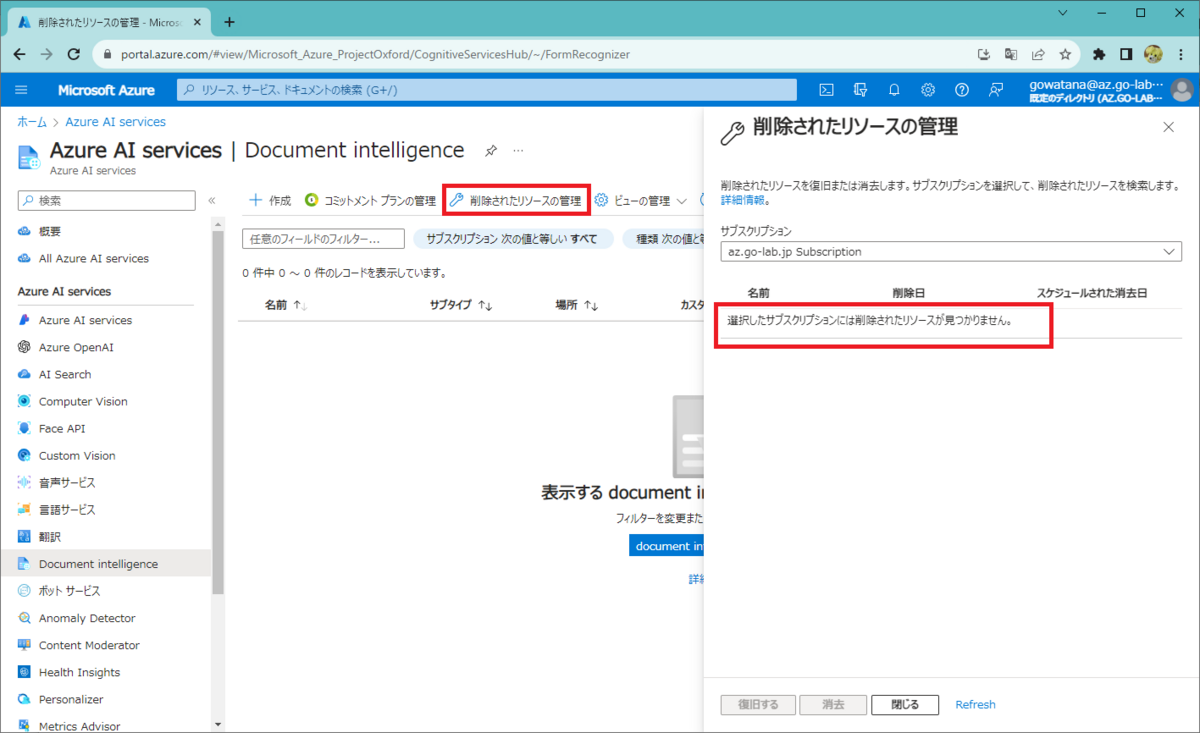The image size is (1200, 733).
Task: Click the Microsoft Azure logo text
Action: click(106, 90)
